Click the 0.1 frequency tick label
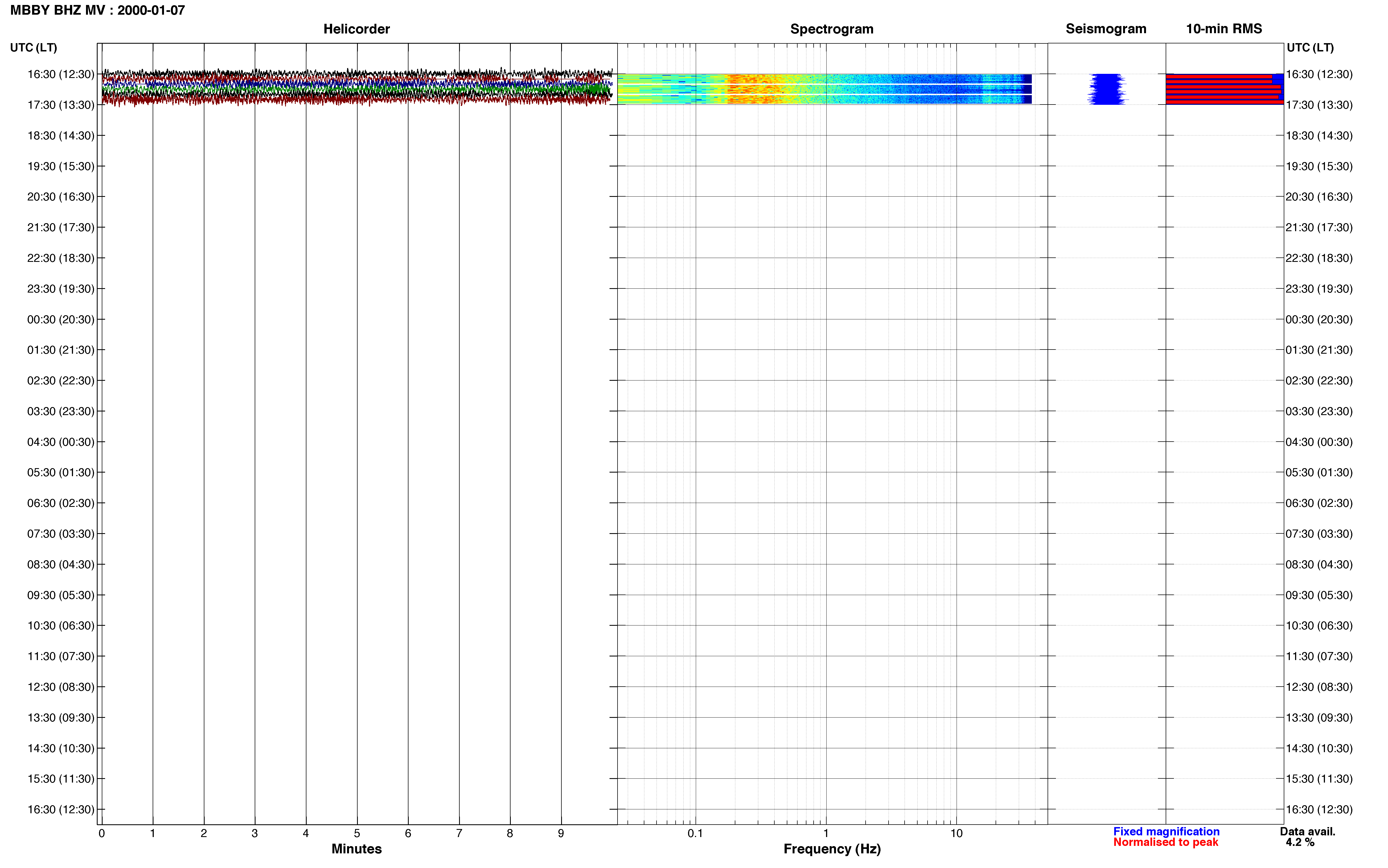Screen dimensions: 1388x868 click(695, 833)
